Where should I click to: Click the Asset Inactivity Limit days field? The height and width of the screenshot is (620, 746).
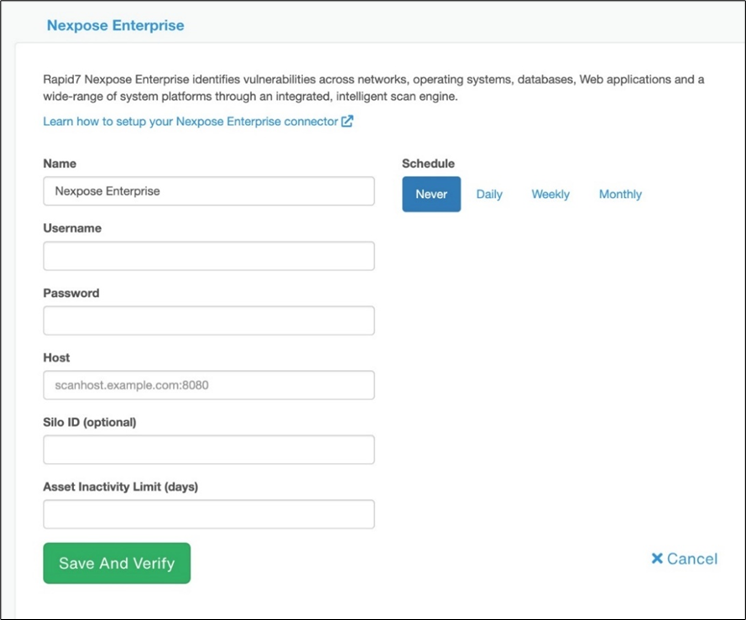[x=209, y=514]
